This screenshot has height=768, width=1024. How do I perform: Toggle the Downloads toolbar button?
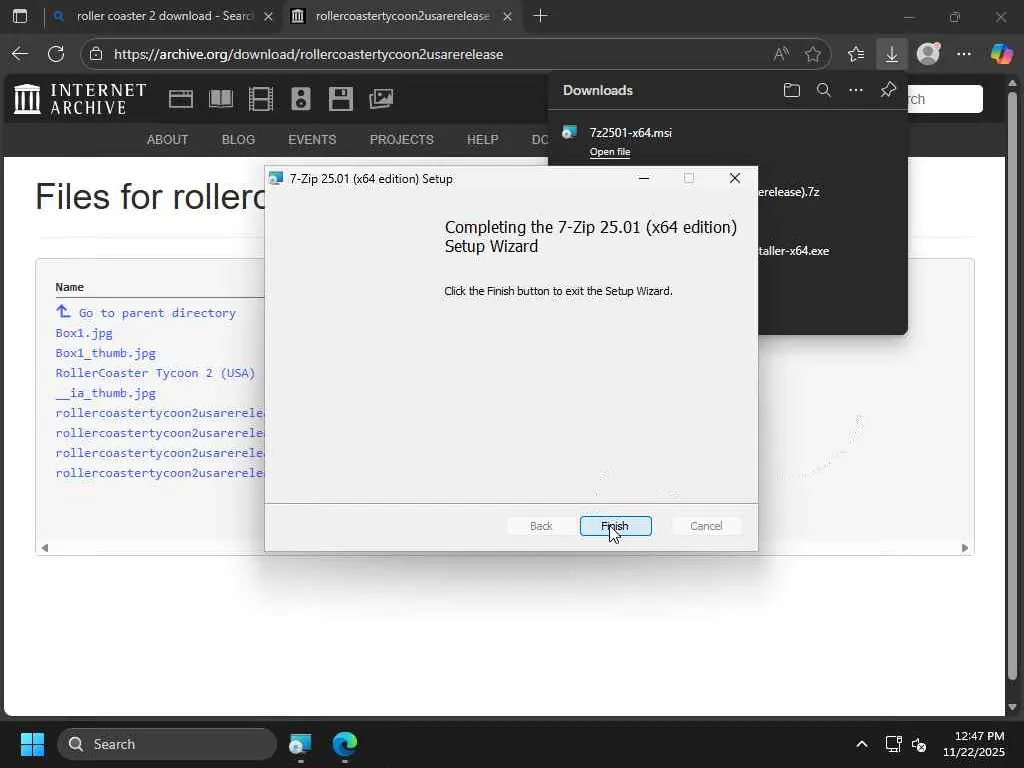pos(891,54)
